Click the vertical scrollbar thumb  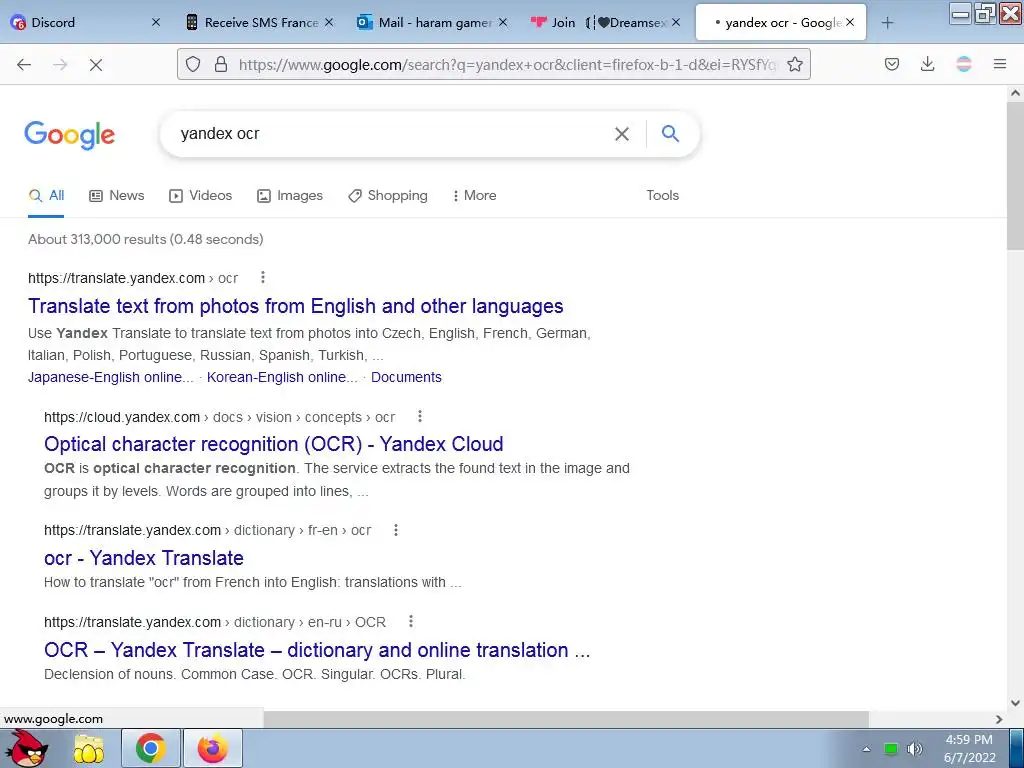pyautogui.click(x=1015, y=176)
